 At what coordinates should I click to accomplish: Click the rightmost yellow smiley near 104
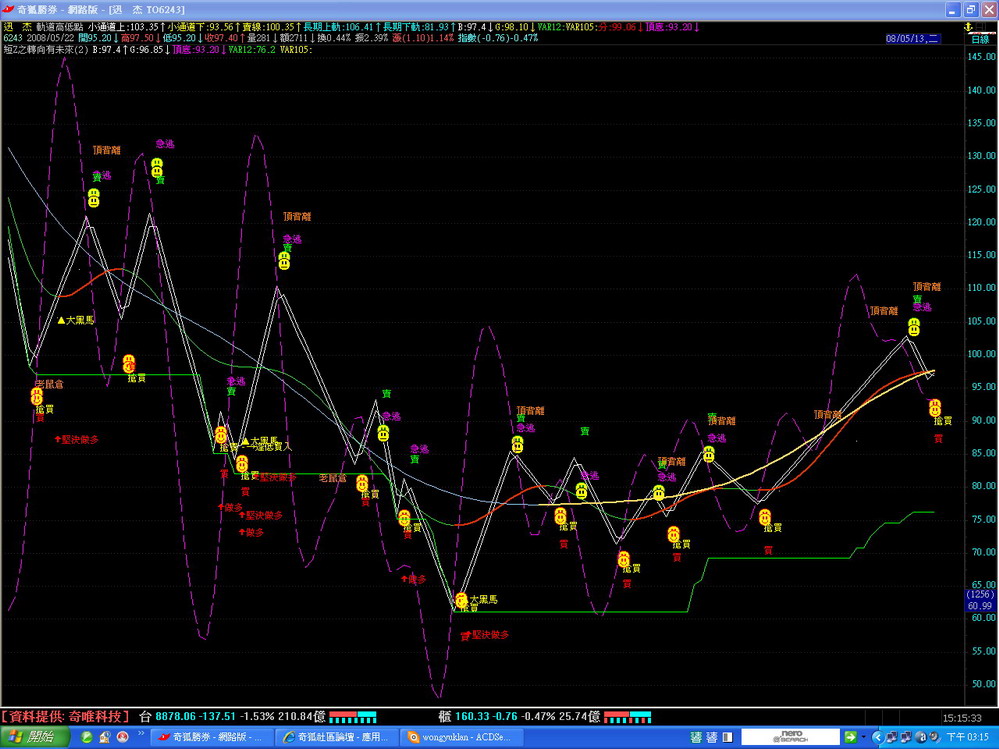click(x=914, y=327)
